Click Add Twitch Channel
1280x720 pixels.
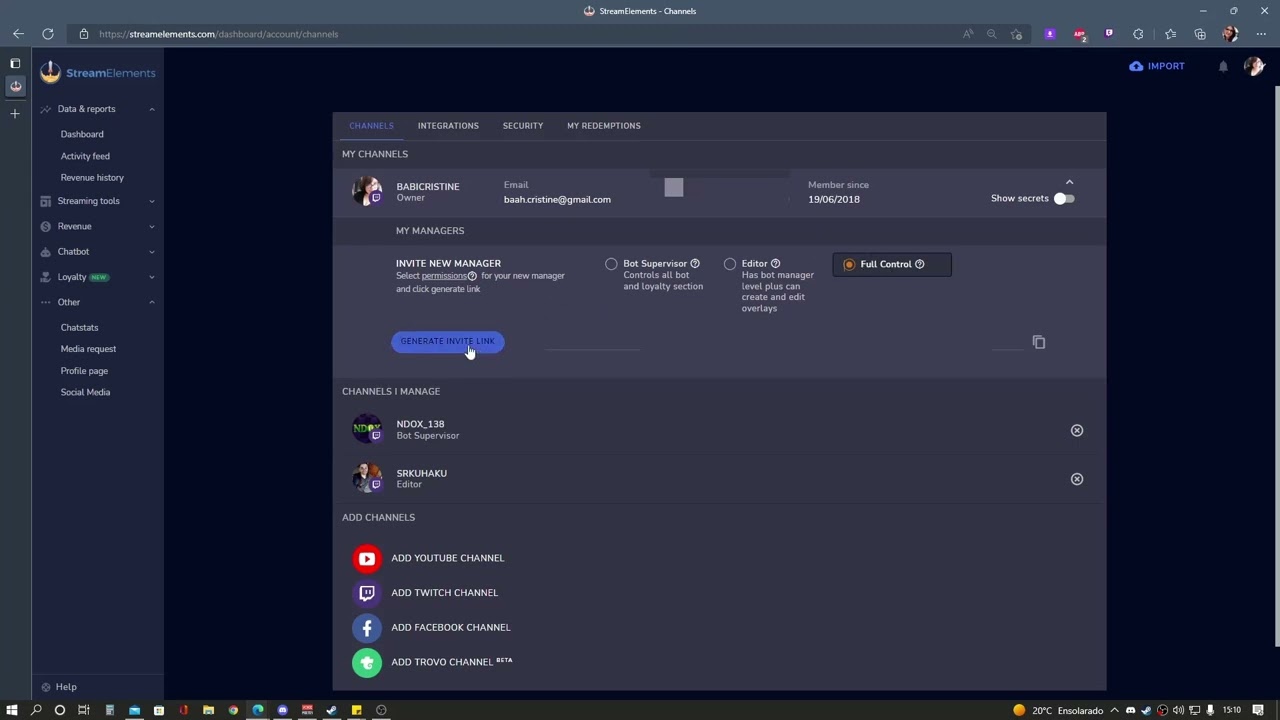pos(444,593)
